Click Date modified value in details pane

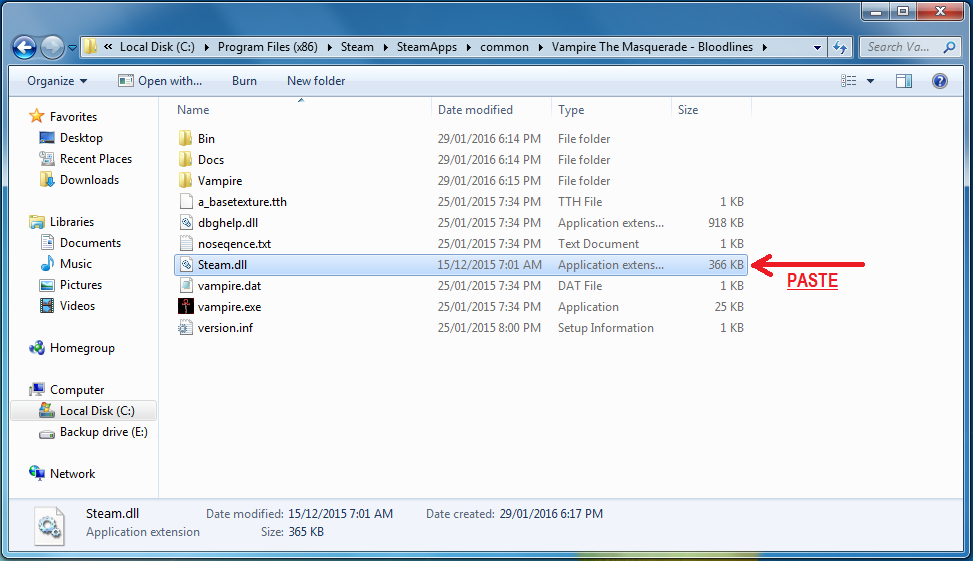(x=340, y=514)
